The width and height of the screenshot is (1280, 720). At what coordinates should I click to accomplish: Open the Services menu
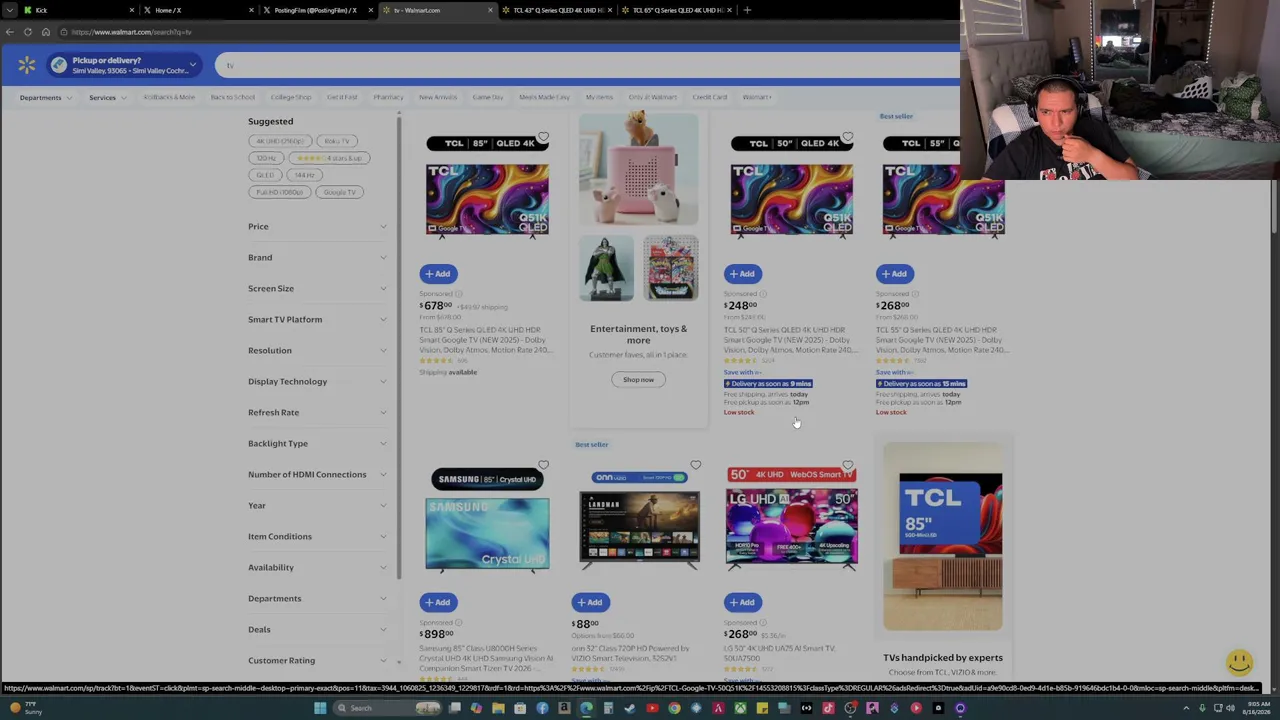click(107, 97)
